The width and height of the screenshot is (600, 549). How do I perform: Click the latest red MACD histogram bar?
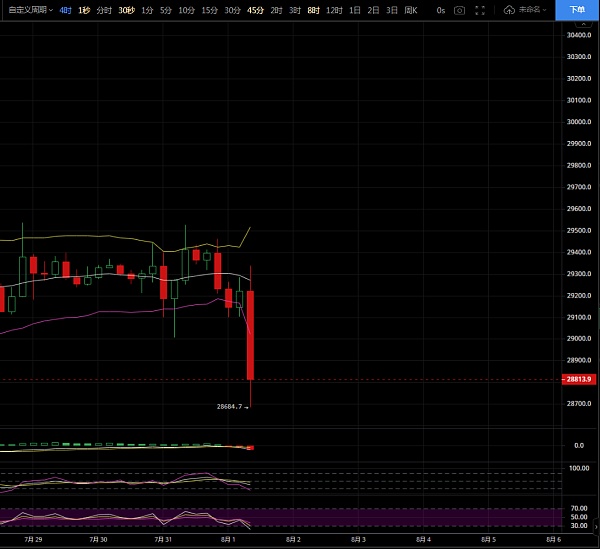pyautogui.click(x=250, y=448)
